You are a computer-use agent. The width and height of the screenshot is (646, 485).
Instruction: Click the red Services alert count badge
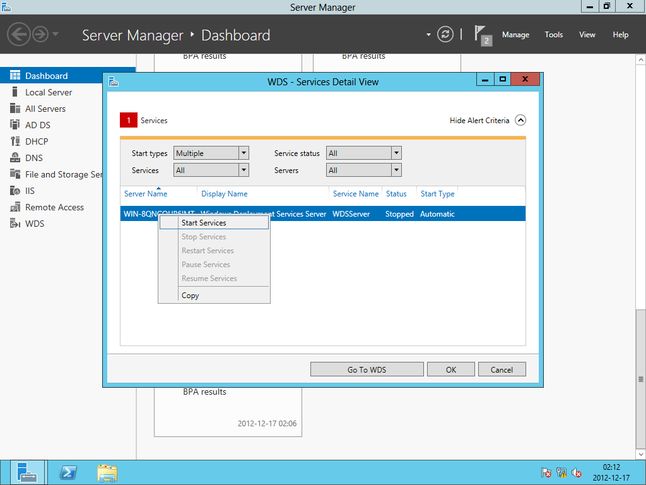coord(129,120)
